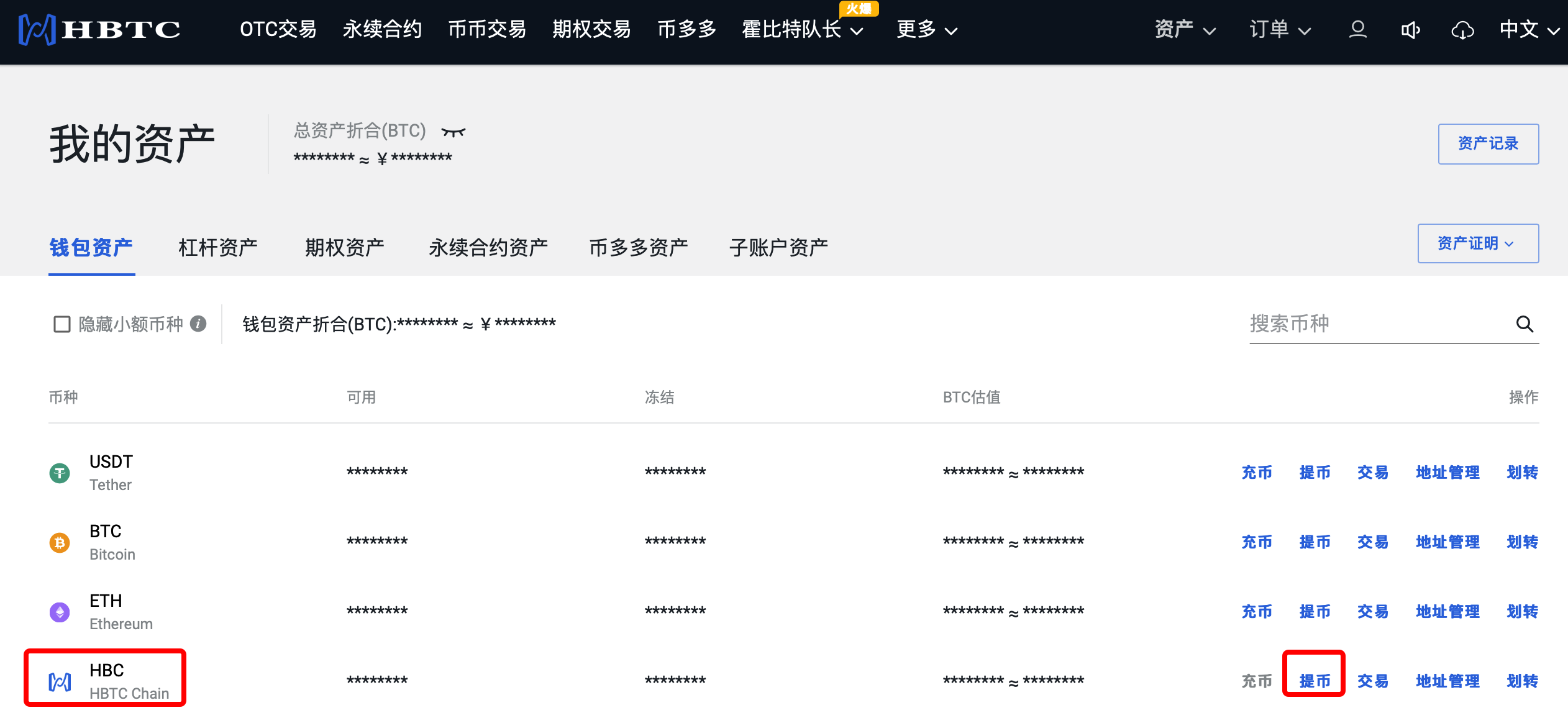Open the user profile icon
The image size is (1568, 718).
(1357, 29)
